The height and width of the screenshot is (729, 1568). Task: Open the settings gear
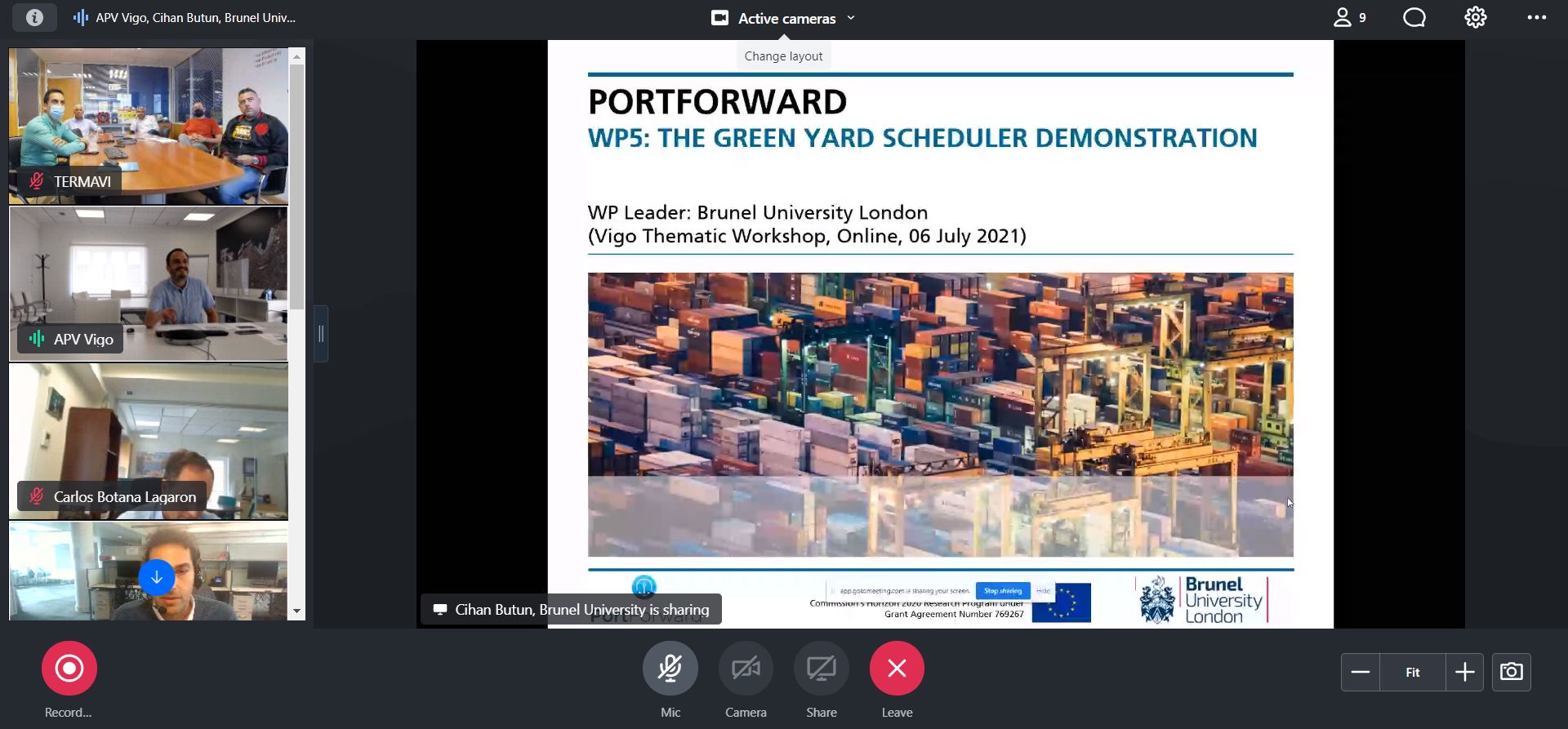pyautogui.click(x=1476, y=17)
